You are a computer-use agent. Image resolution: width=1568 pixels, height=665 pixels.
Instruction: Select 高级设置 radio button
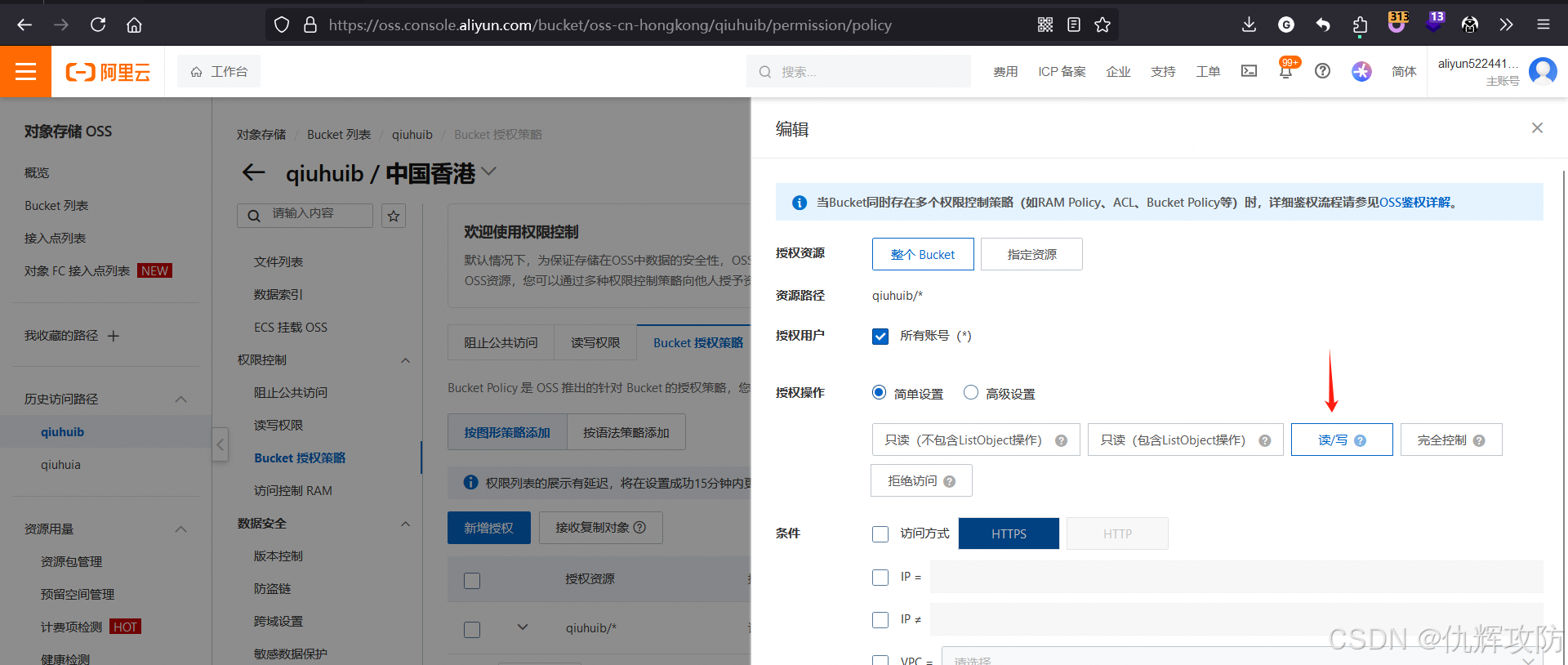[971, 392]
